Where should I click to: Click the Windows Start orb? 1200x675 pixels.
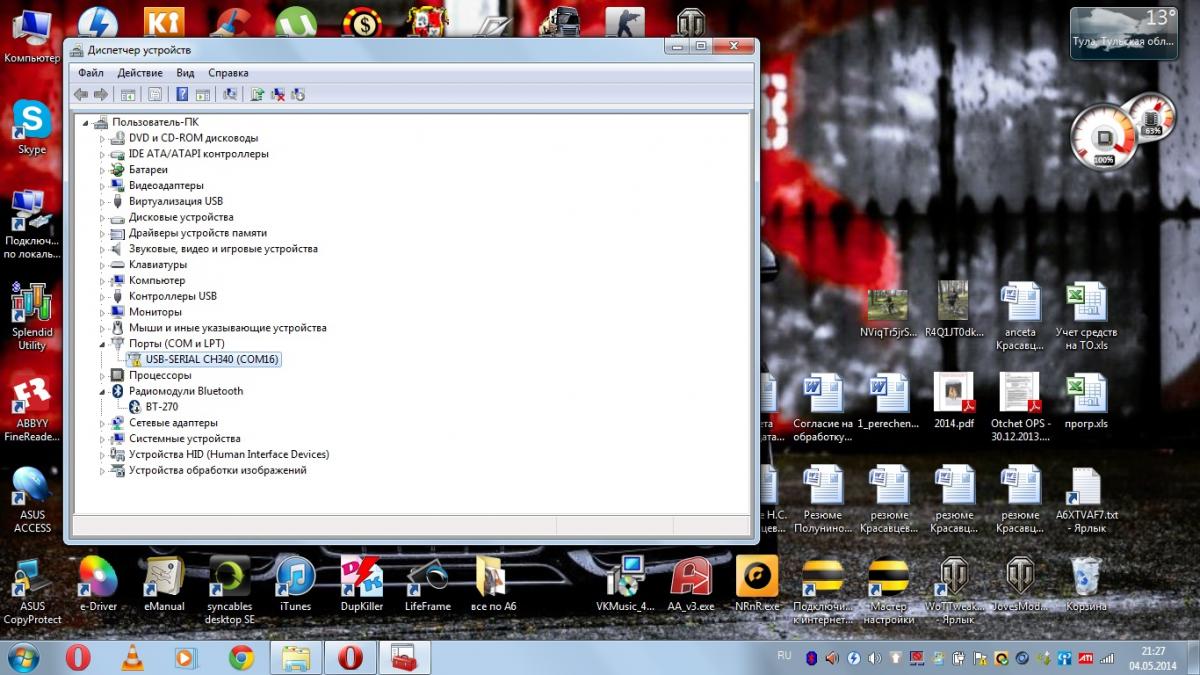click(22, 657)
